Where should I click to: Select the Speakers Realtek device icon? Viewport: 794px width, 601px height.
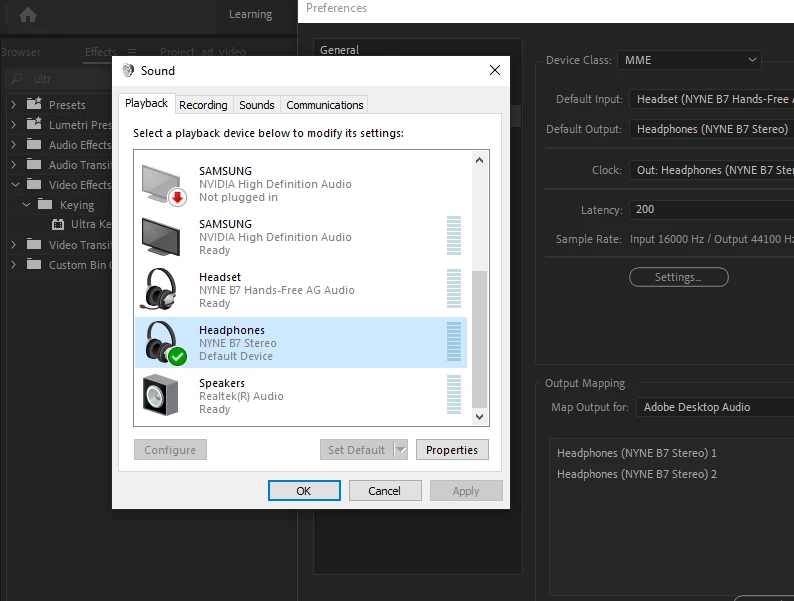click(x=160, y=395)
